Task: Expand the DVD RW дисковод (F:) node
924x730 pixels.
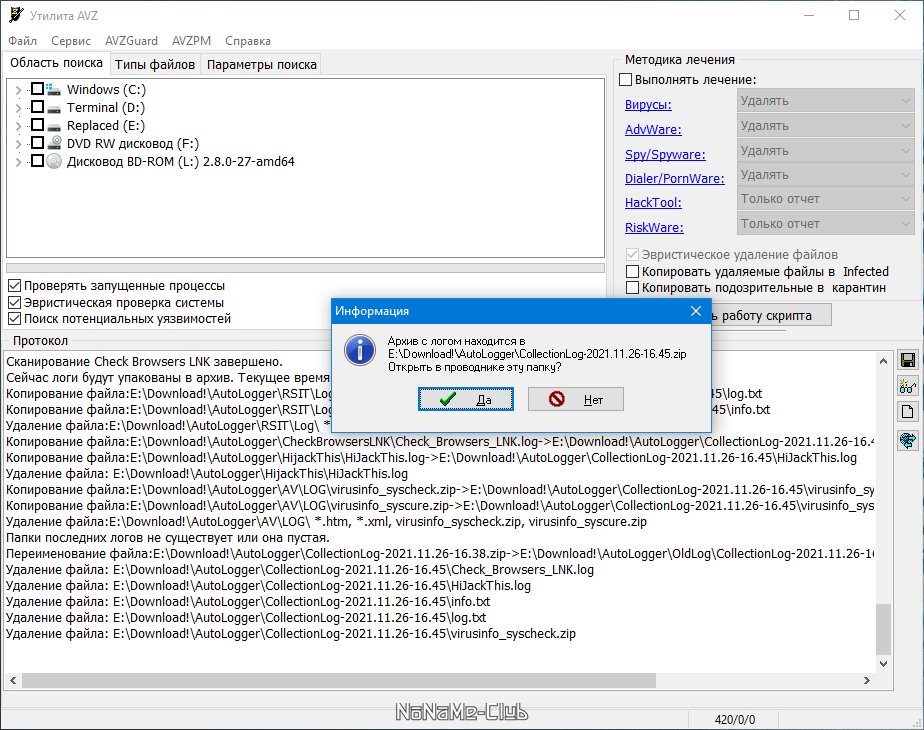Action: pyautogui.click(x=18, y=144)
